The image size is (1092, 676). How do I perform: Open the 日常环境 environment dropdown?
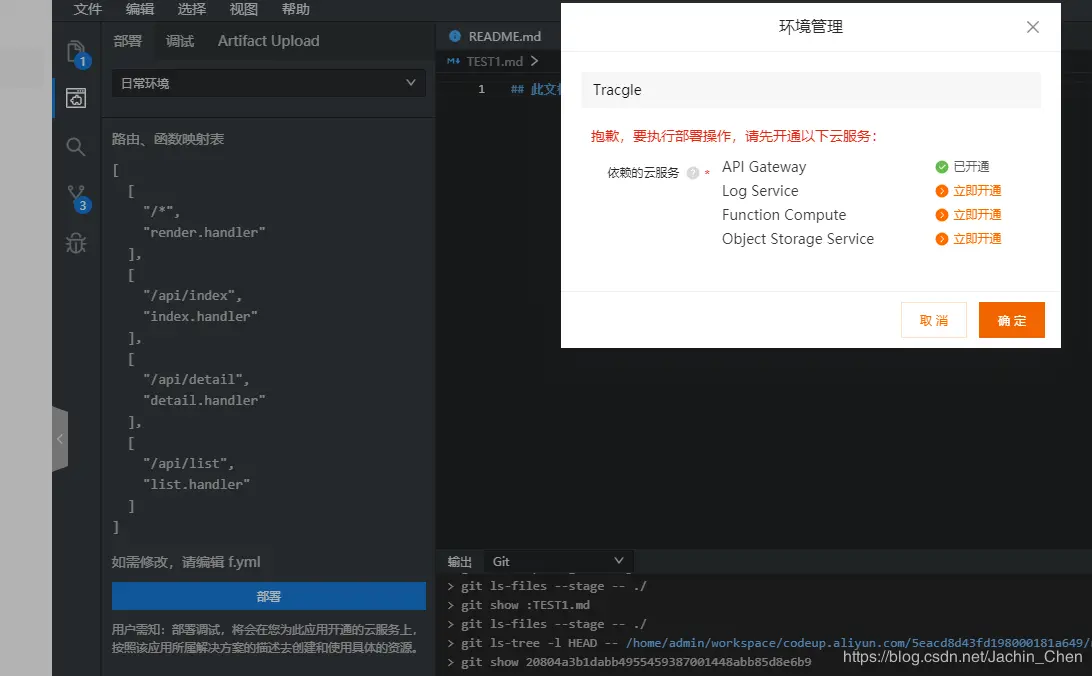[x=268, y=82]
